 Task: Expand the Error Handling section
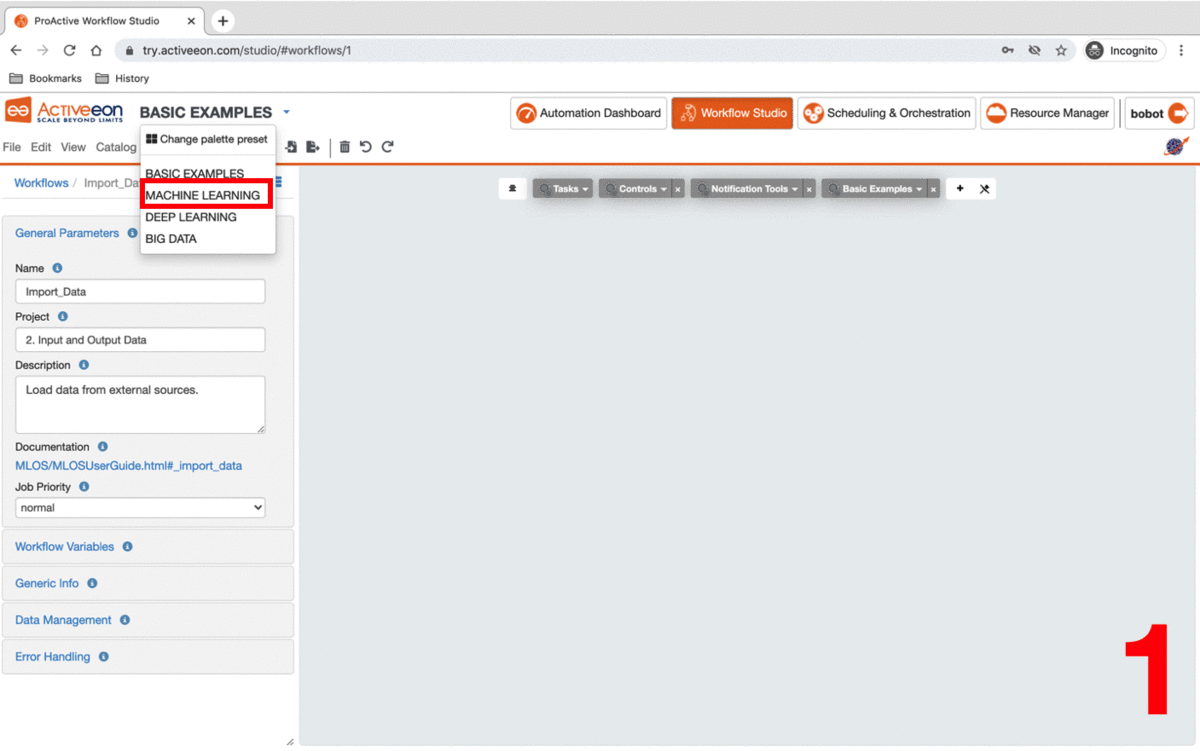(x=52, y=657)
